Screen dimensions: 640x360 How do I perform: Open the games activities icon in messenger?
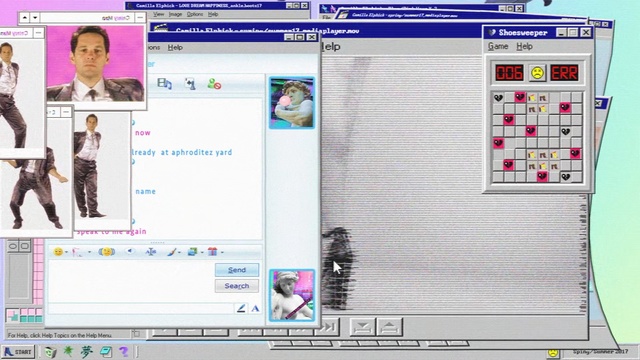pos(190,84)
